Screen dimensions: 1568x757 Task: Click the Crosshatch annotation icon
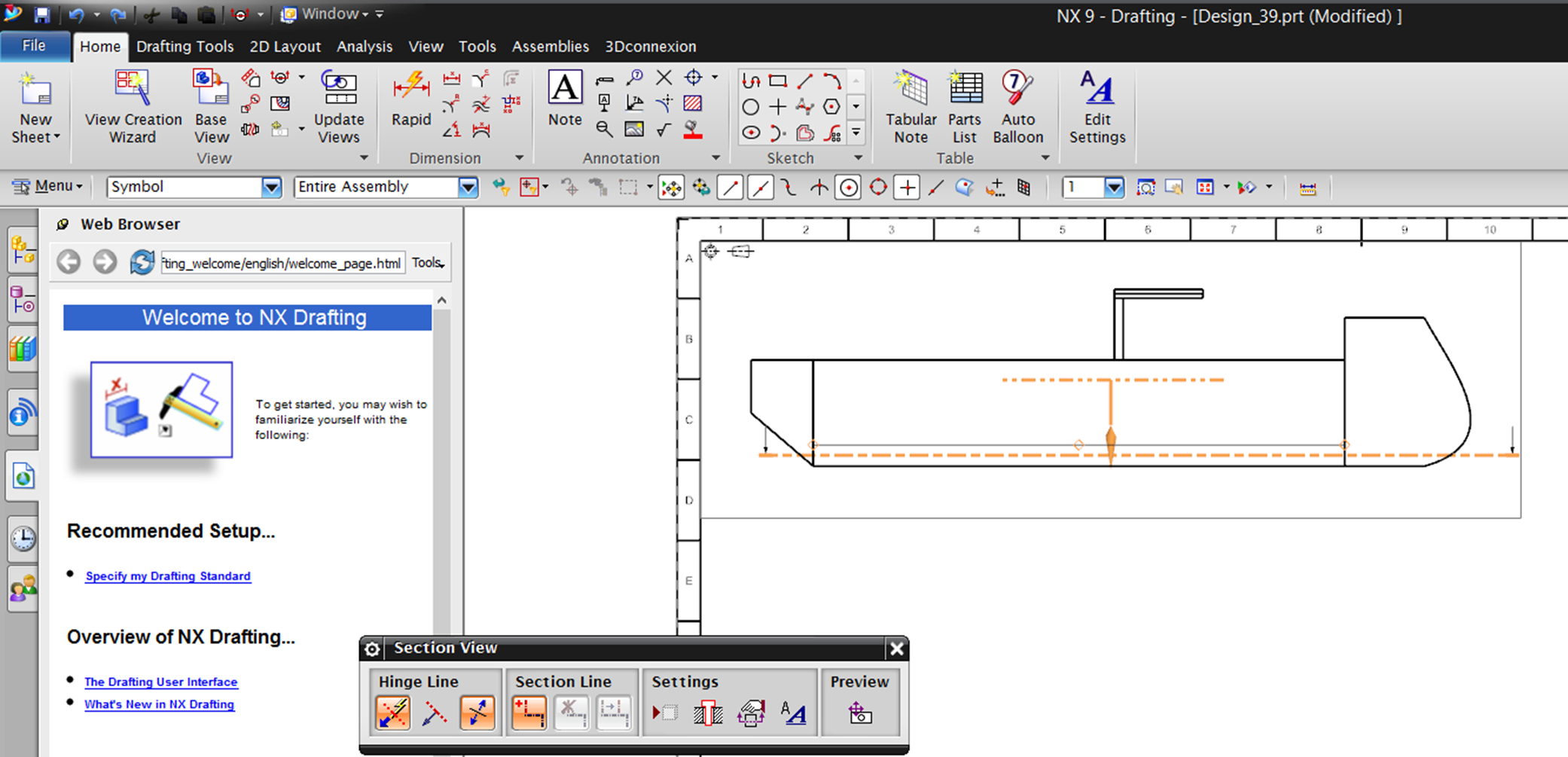[x=693, y=103]
